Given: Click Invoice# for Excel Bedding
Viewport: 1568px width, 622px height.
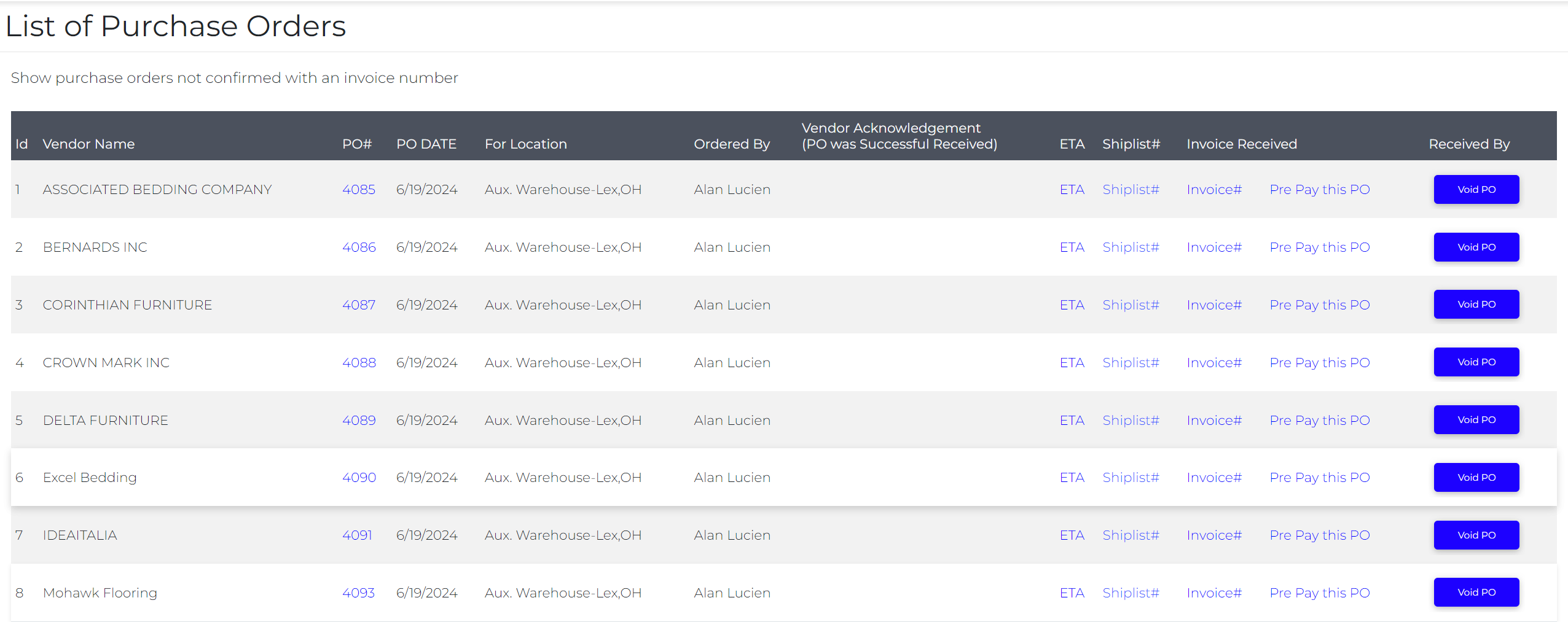Looking at the screenshot, I should click(1214, 477).
